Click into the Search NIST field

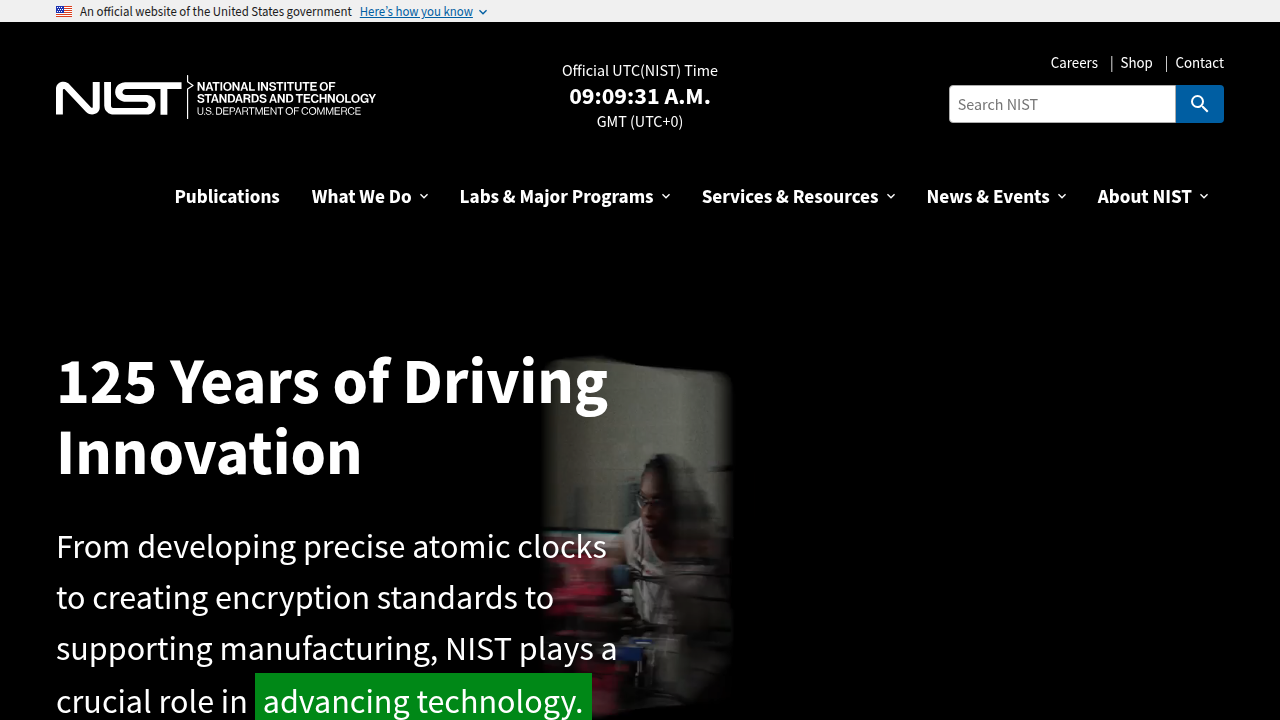coord(1062,104)
